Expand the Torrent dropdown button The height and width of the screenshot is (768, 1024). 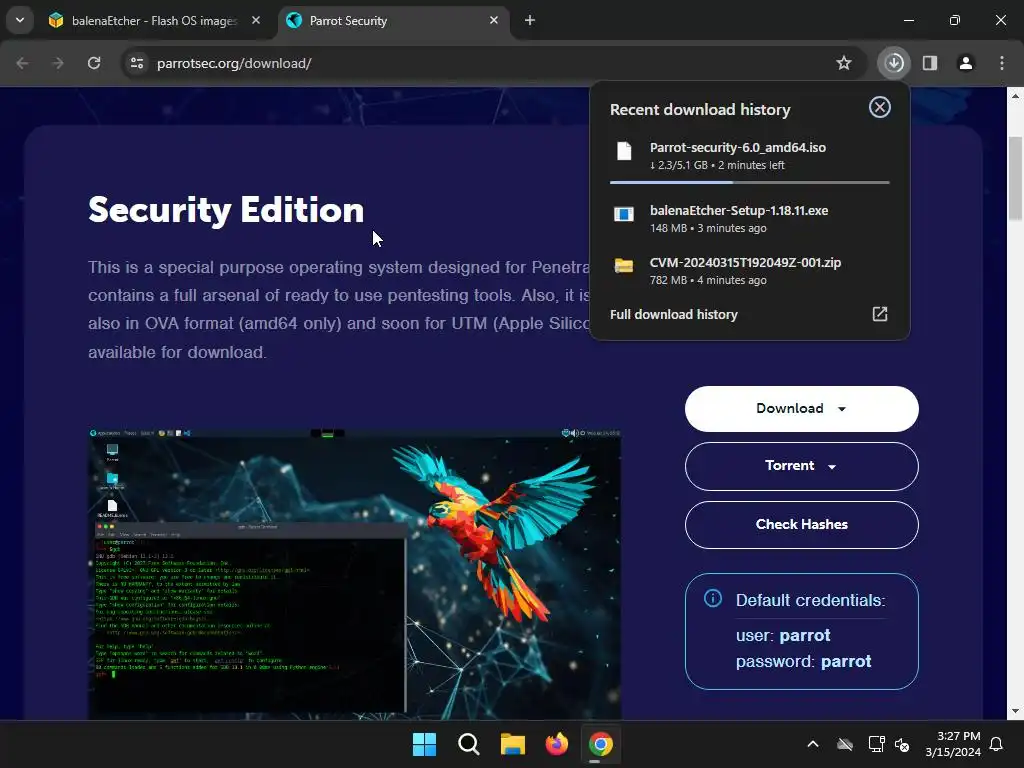click(801, 466)
